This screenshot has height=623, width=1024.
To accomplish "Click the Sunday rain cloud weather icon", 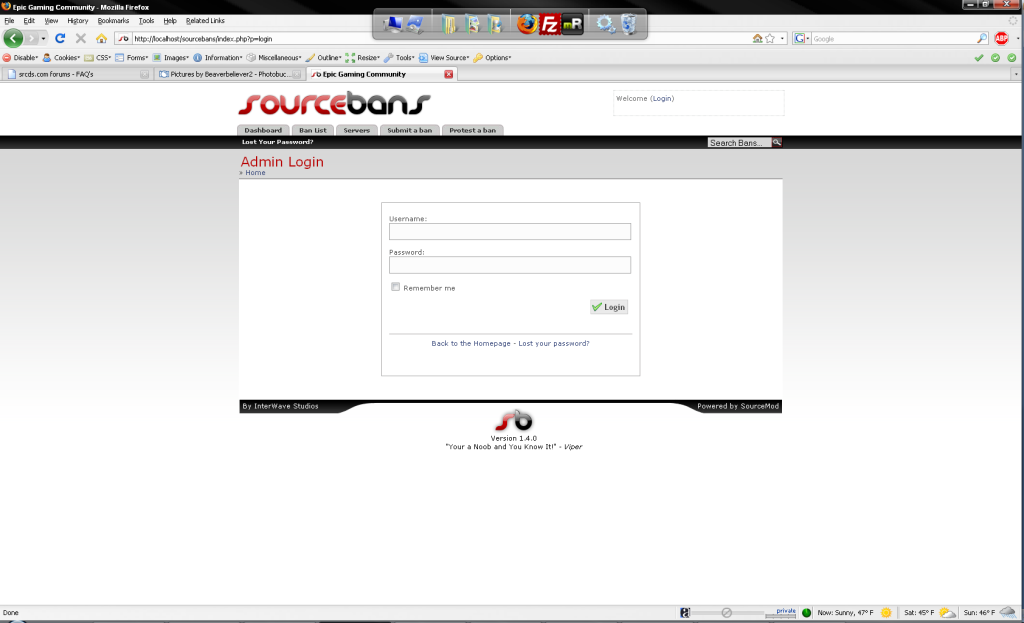I will pyautogui.click(x=1008, y=613).
